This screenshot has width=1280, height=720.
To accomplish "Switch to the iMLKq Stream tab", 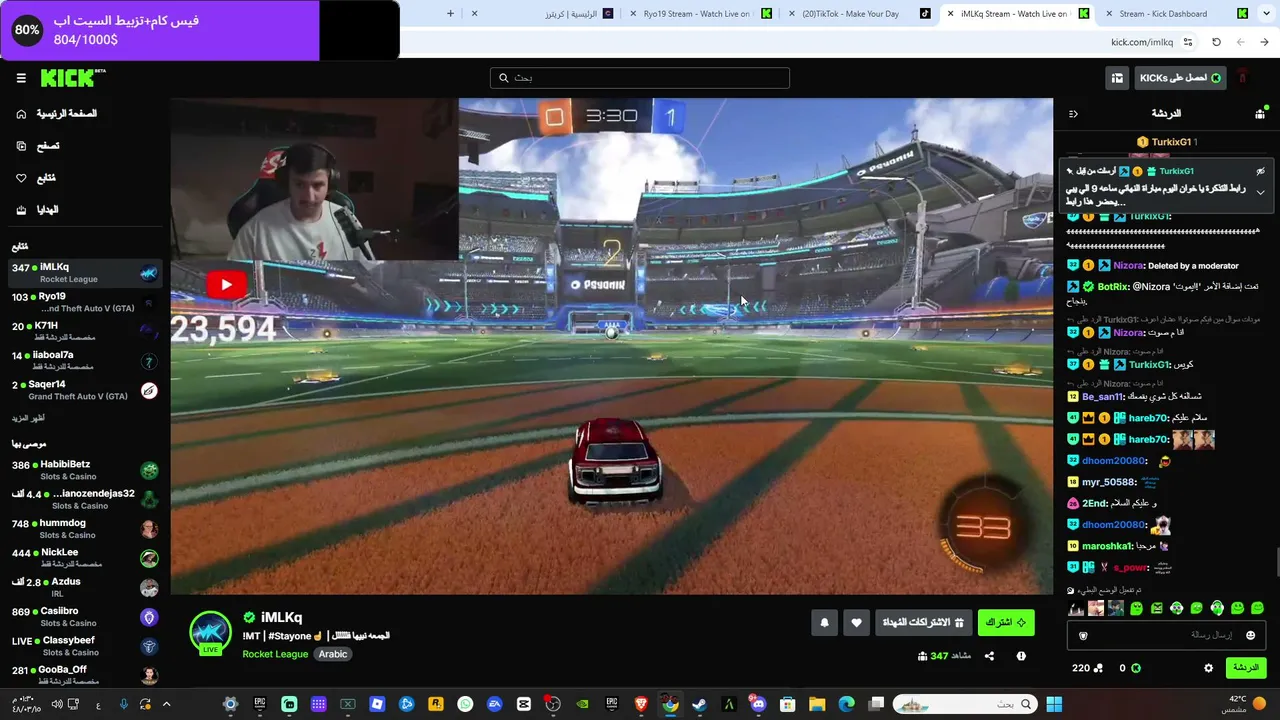I will click(x=1020, y=14).
